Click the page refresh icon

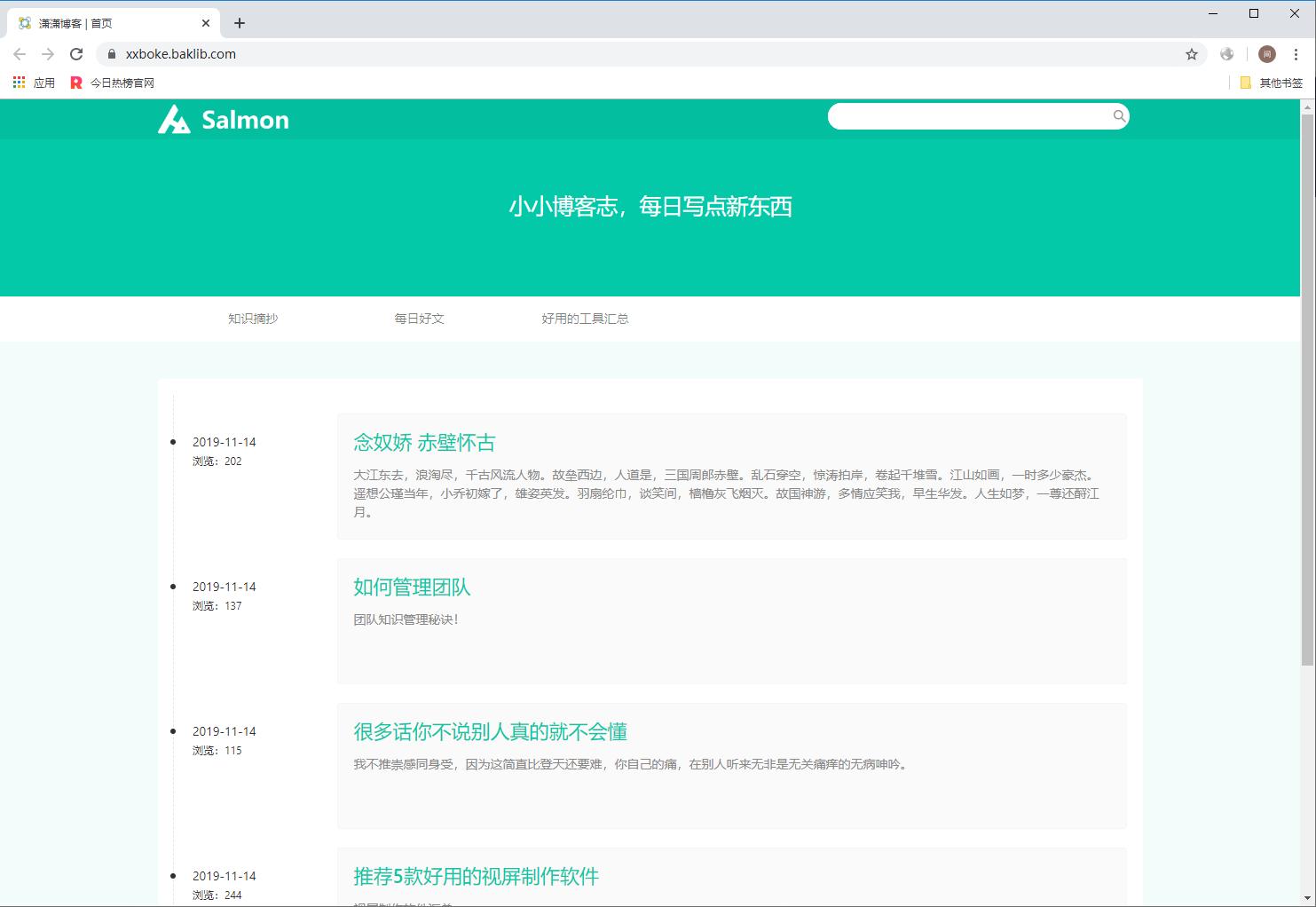[76, 53]
